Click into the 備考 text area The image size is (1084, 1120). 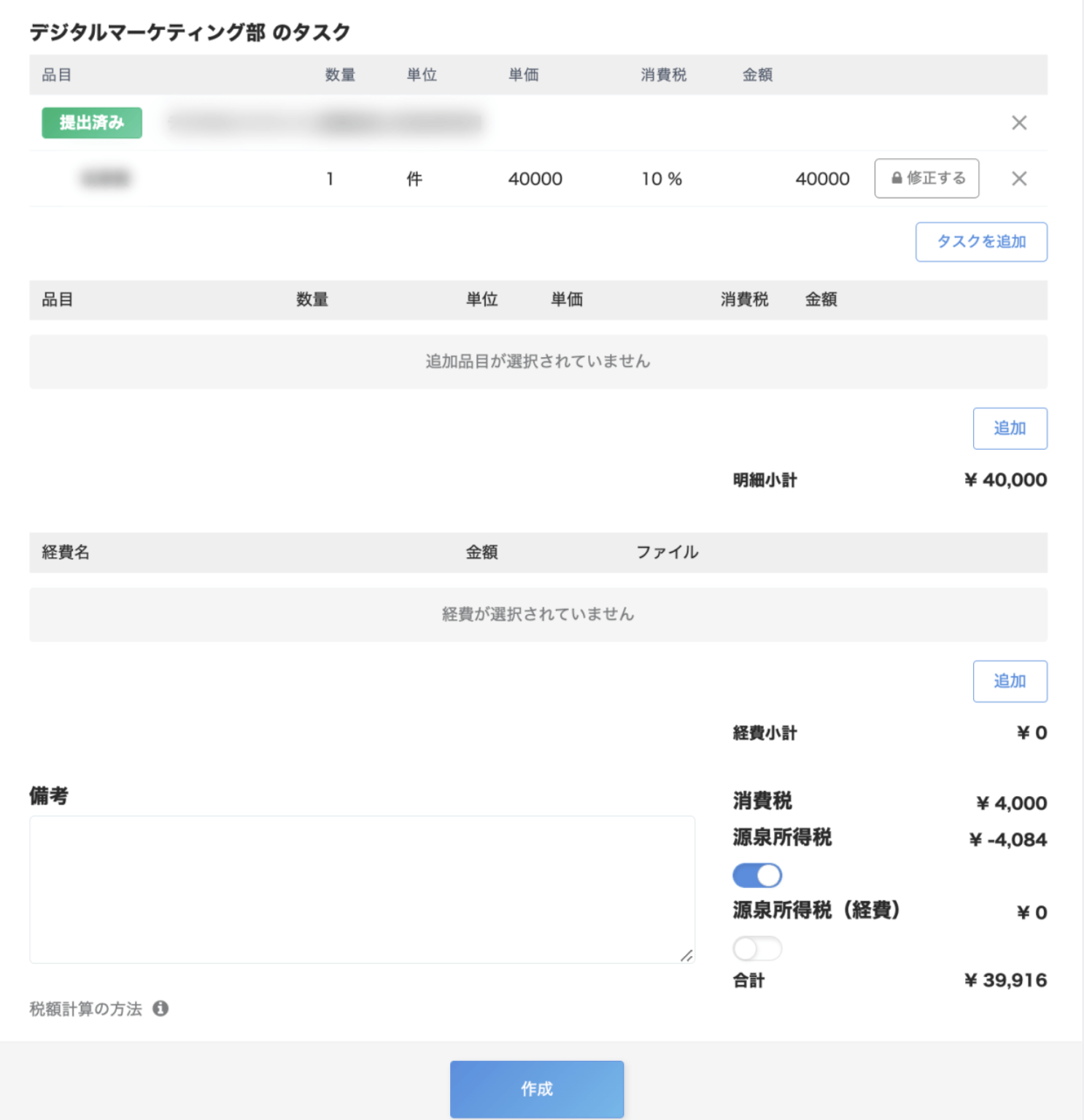[x=362, y=890]
